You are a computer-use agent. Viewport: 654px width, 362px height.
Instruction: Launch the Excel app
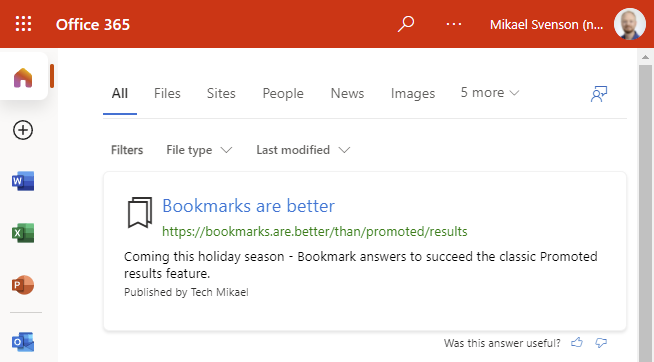tap(23, 233)
